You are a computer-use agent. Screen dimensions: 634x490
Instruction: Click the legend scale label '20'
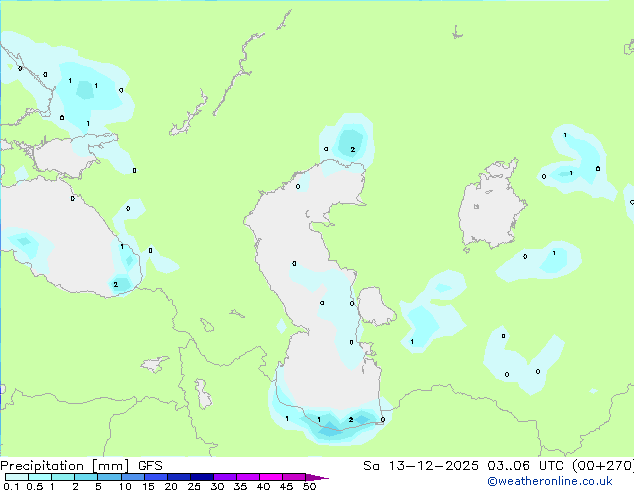point(171,486)
